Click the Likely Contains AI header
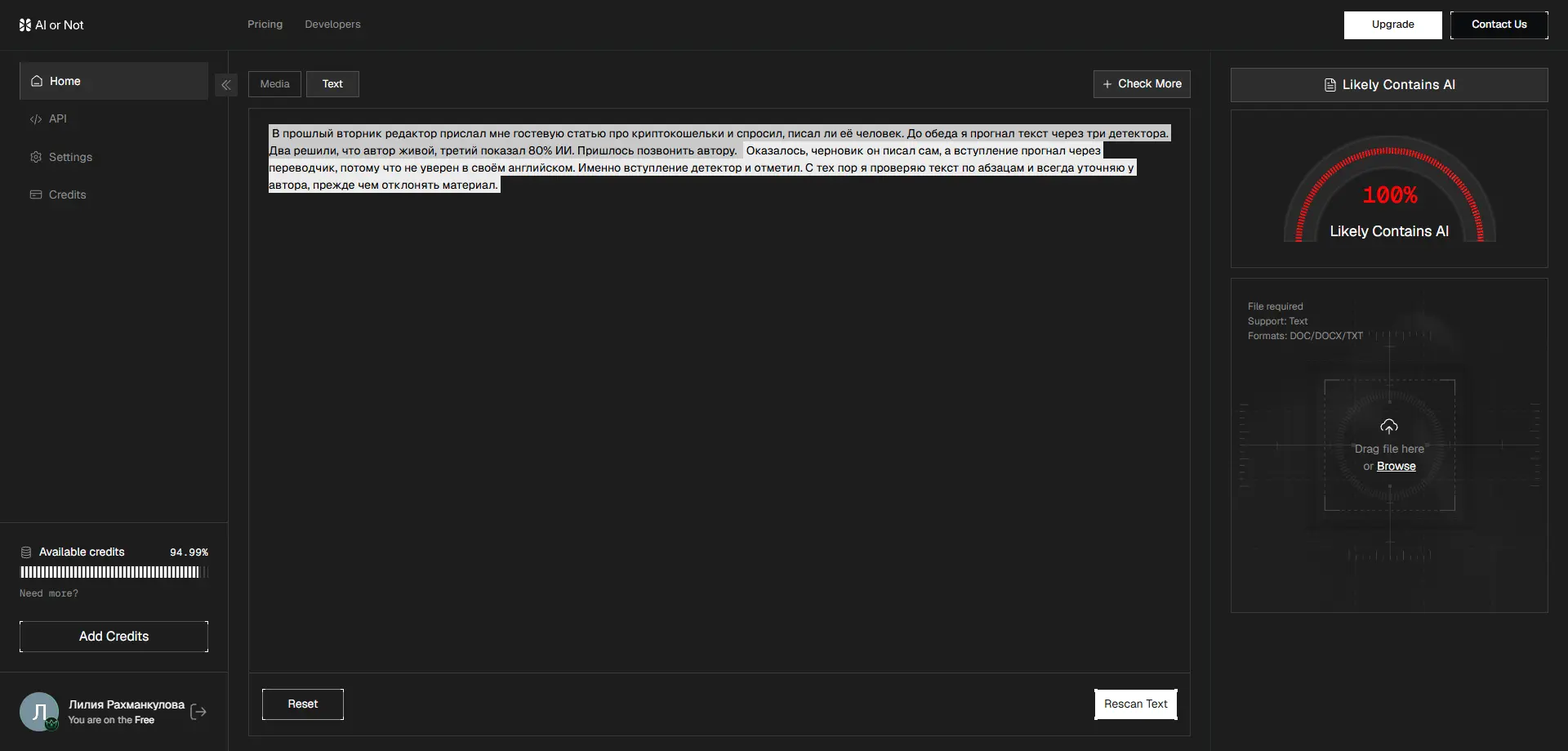This screenshot has width=1568, height=751. click(1389, 85)
